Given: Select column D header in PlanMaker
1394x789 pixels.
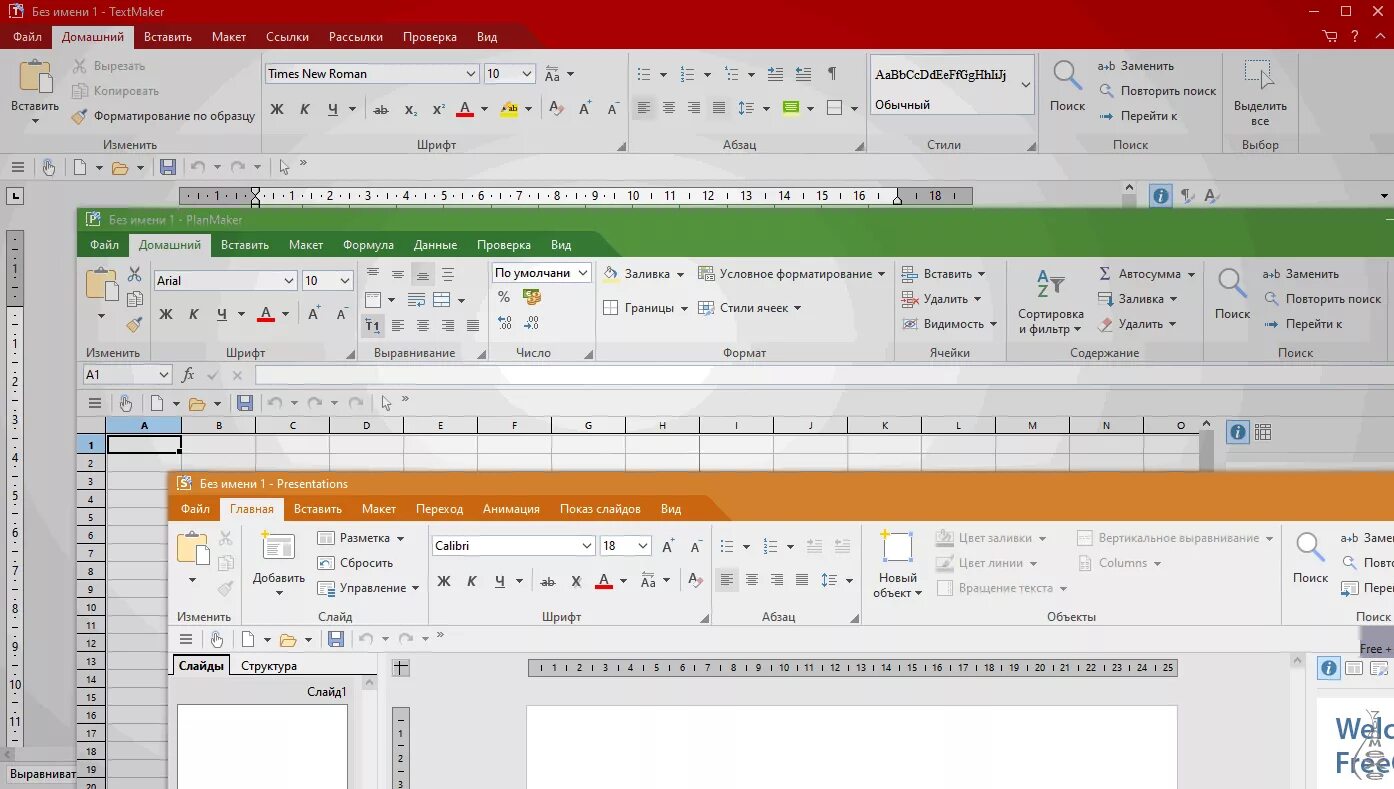Looking at the screenshot, I should [367, 426].
